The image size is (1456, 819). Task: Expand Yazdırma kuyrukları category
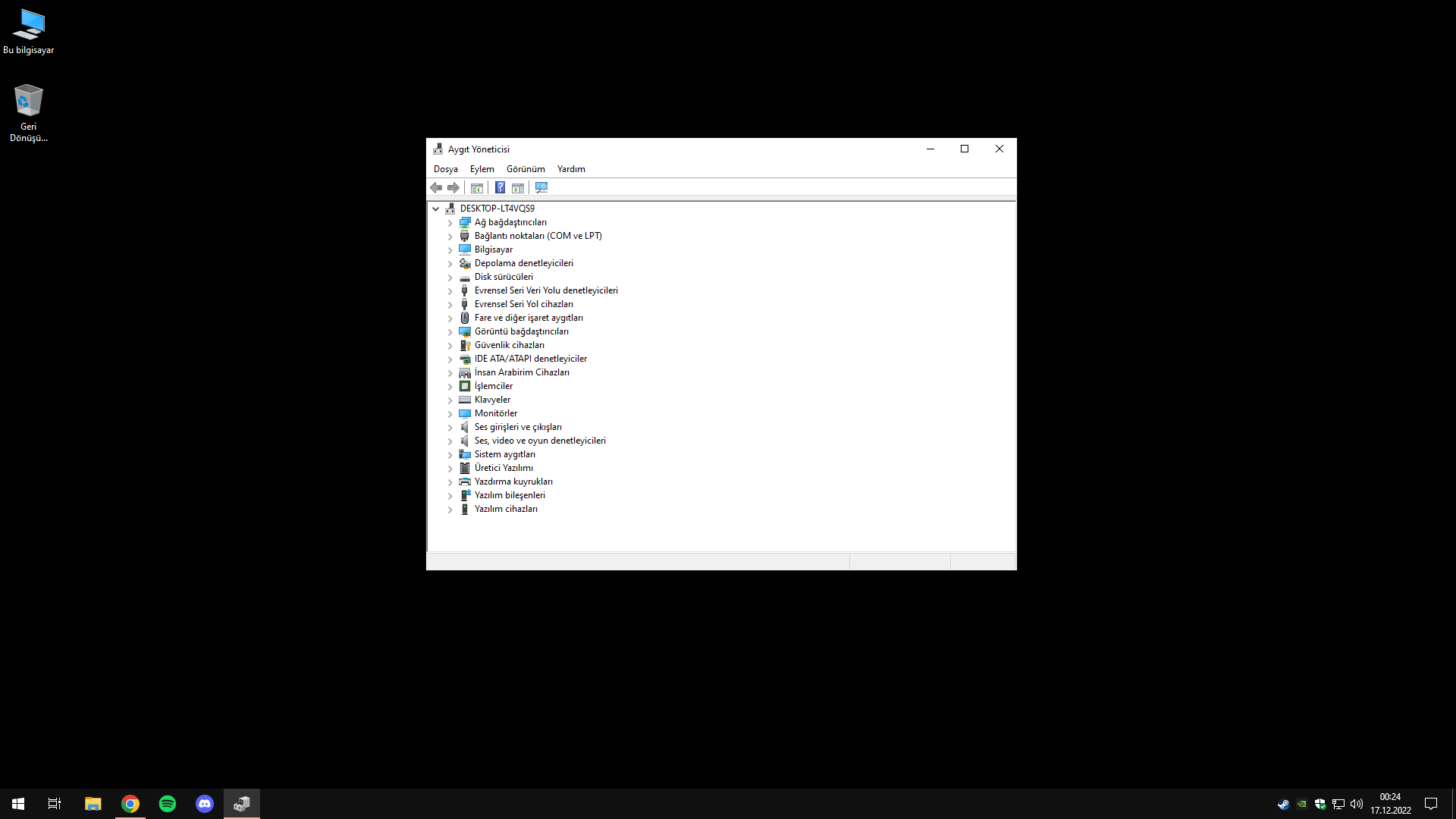pyautogui.click(x=450, y=482)
